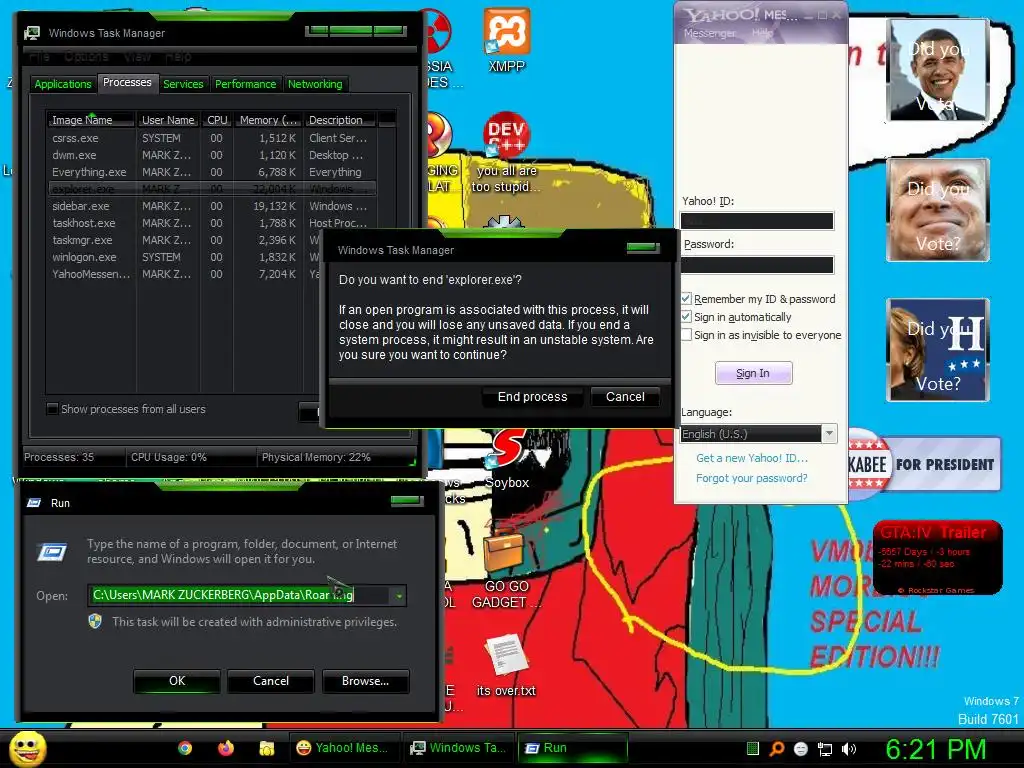Open Task Manager's File menu
Viewport: 1024px width, 768px height.
tap(39, 57)
